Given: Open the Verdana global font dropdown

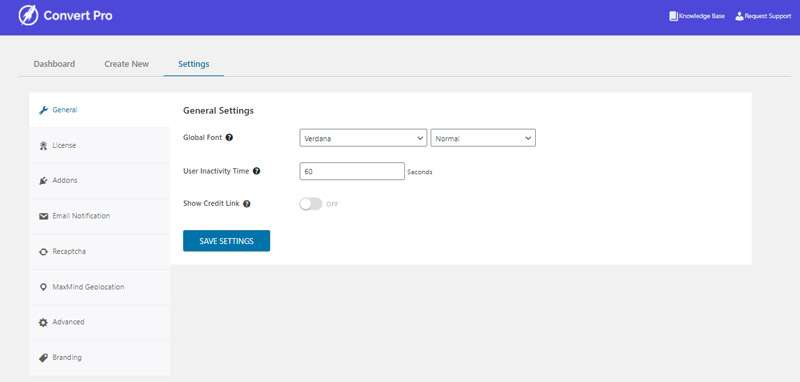Looking at the screenshot, I should (x=363, y=138).
